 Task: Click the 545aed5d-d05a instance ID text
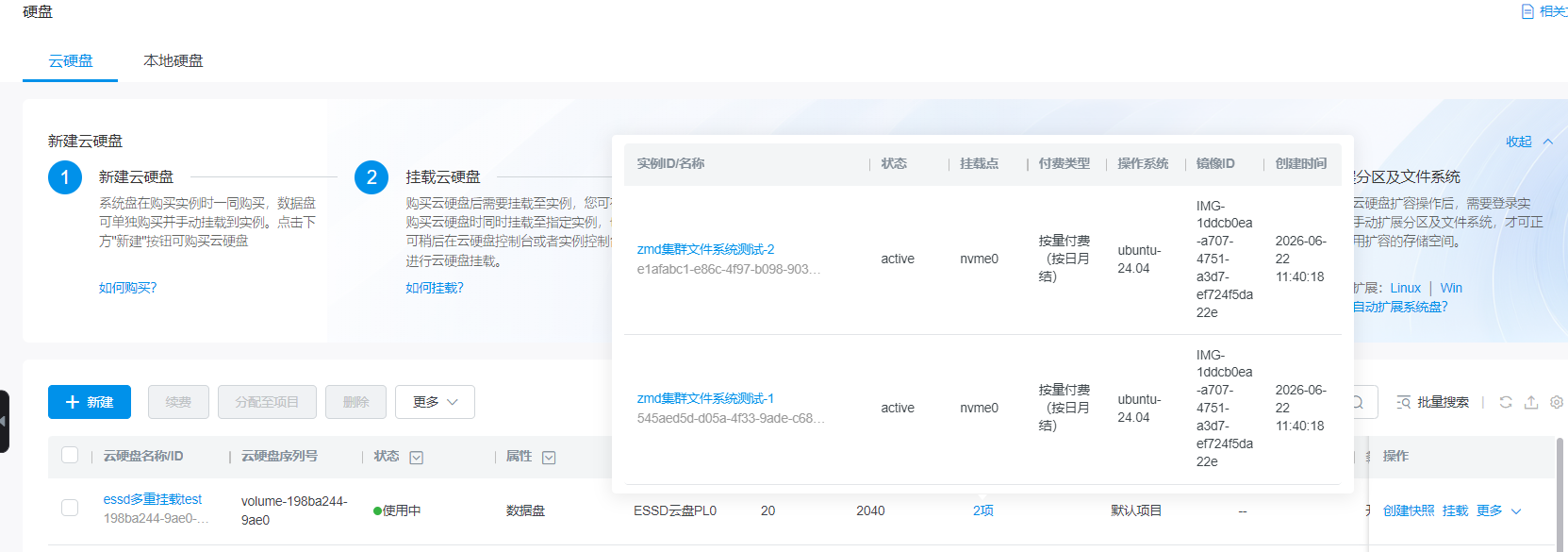(731, 418)
